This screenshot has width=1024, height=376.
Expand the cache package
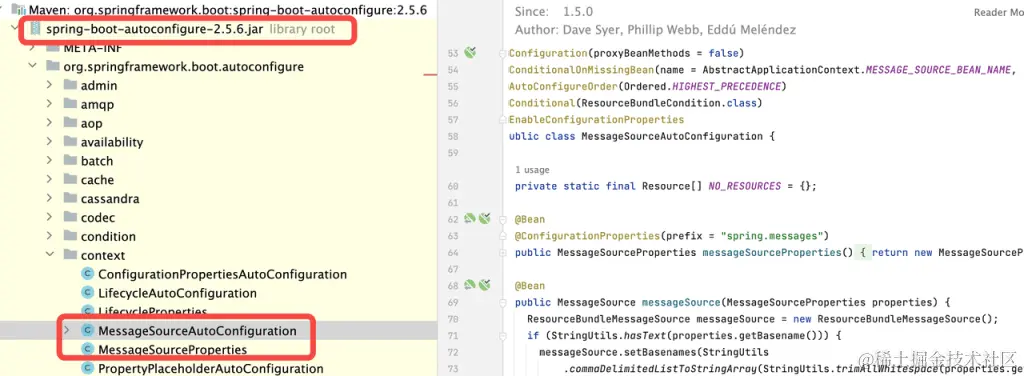(50, 180)
